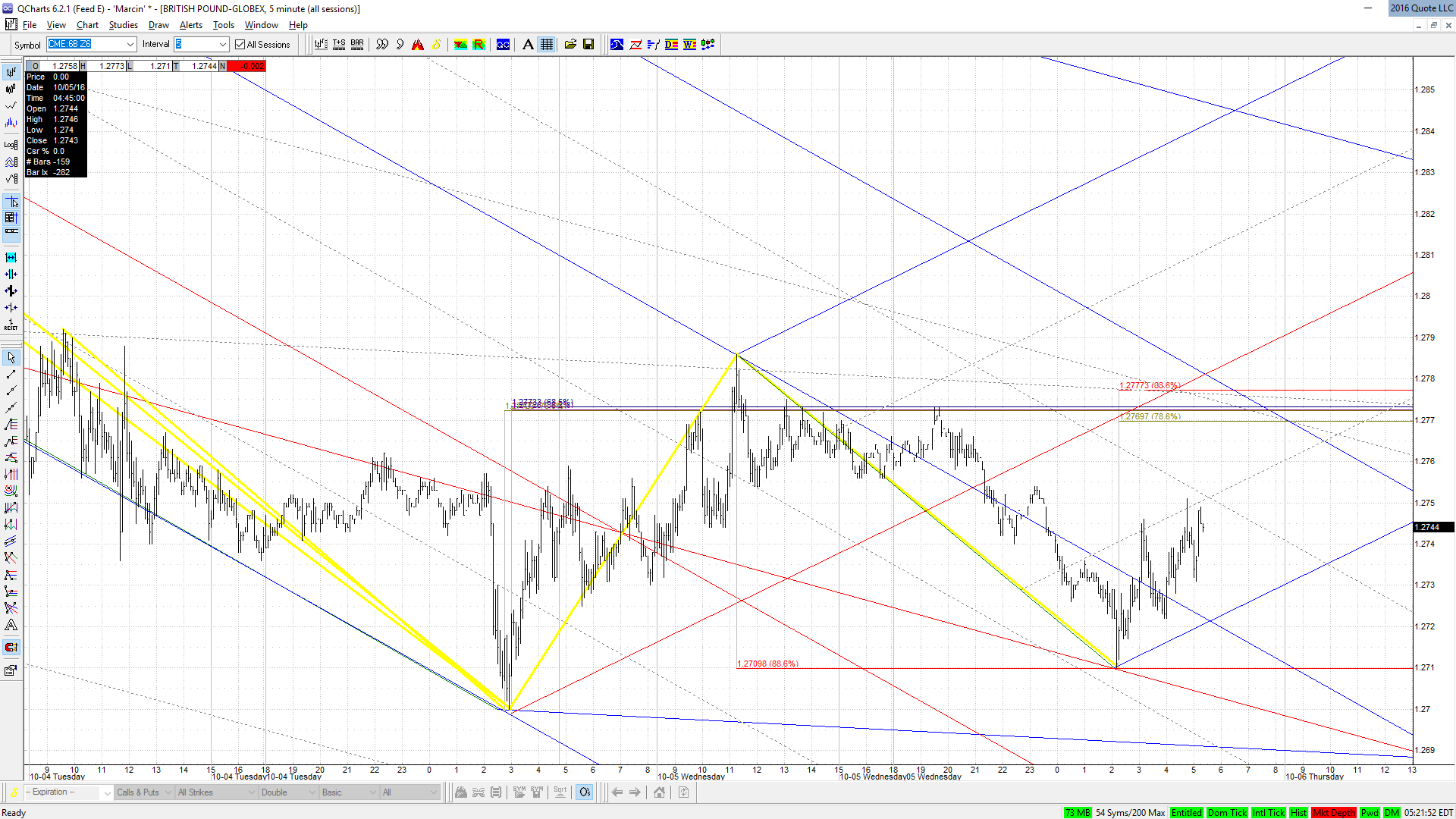Click the text 'A' drawing tool in left sidebar
Screen dimensions: 1456x819
[x=11, y=626]
